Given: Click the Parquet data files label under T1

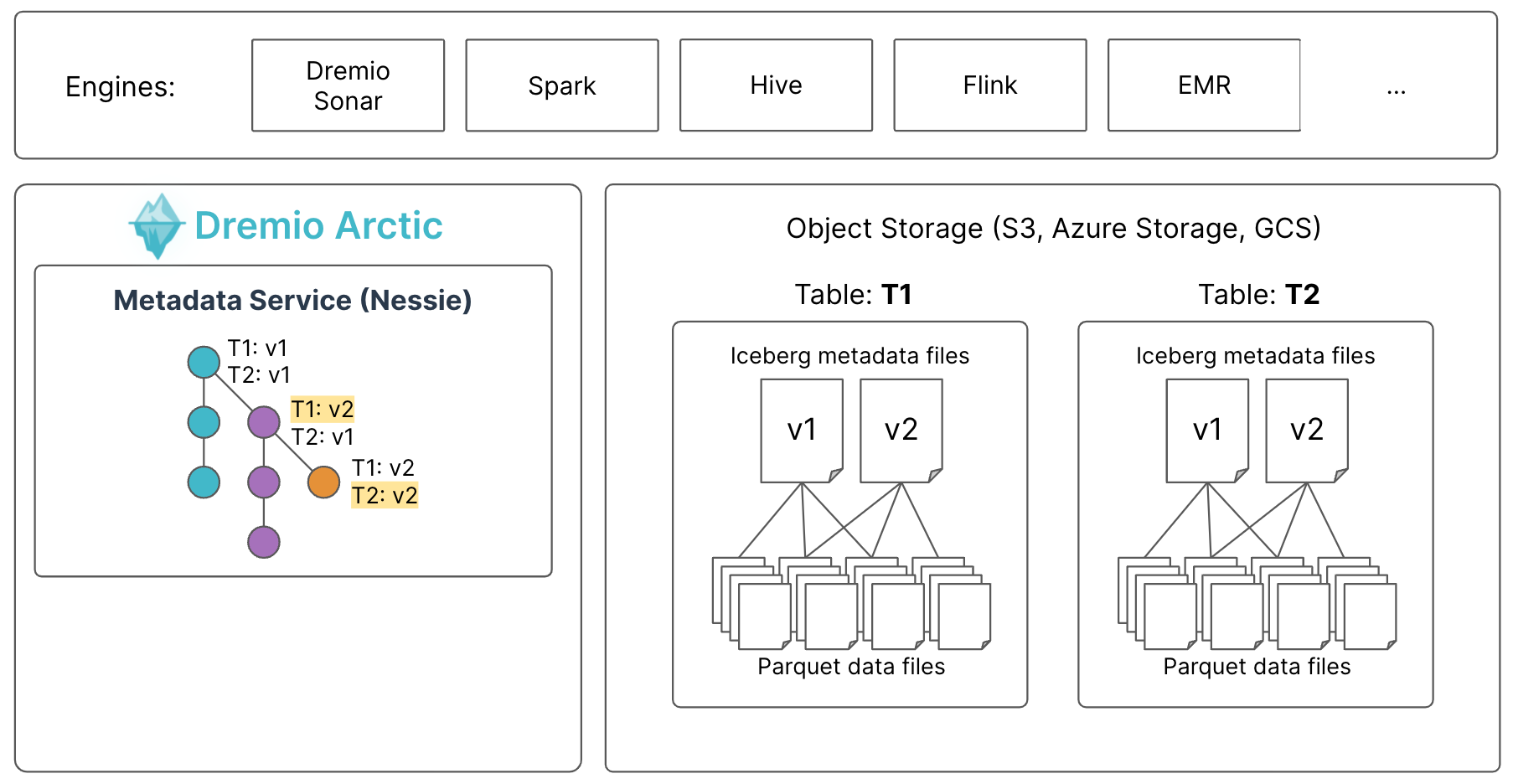Looking at the screenshot, I should (850, 667).
